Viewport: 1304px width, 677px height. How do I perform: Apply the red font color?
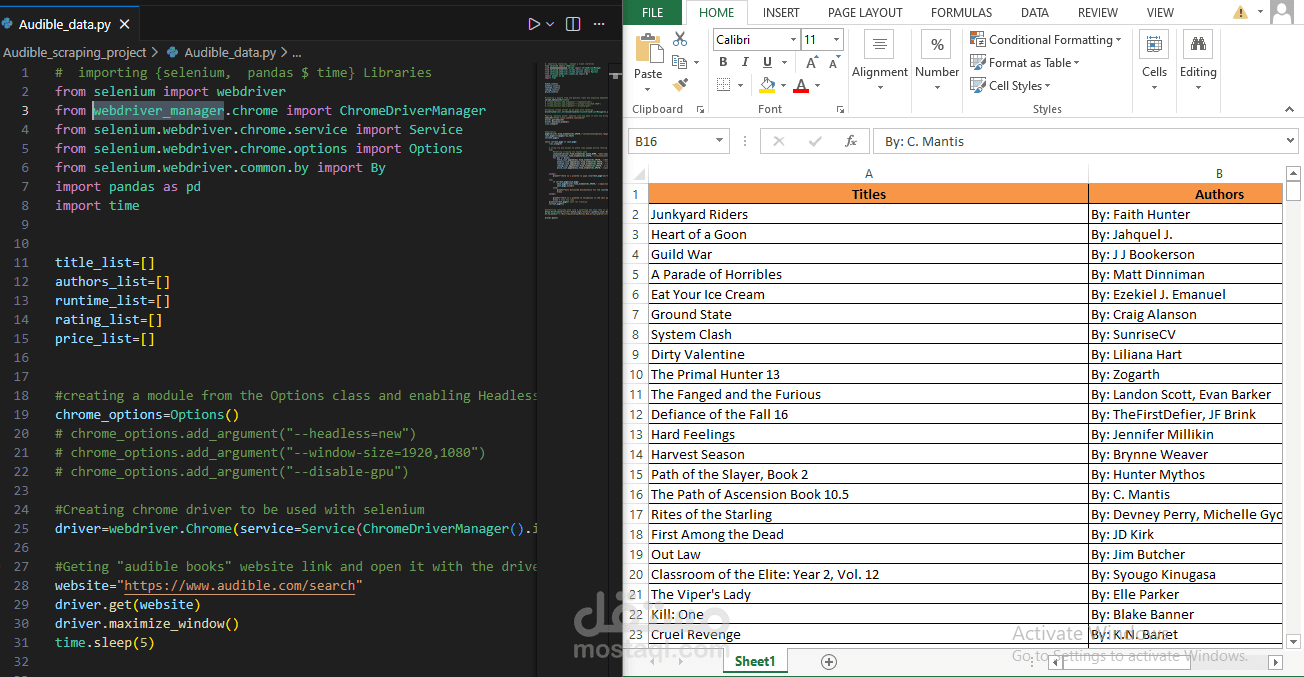click(x=800, y=85)
